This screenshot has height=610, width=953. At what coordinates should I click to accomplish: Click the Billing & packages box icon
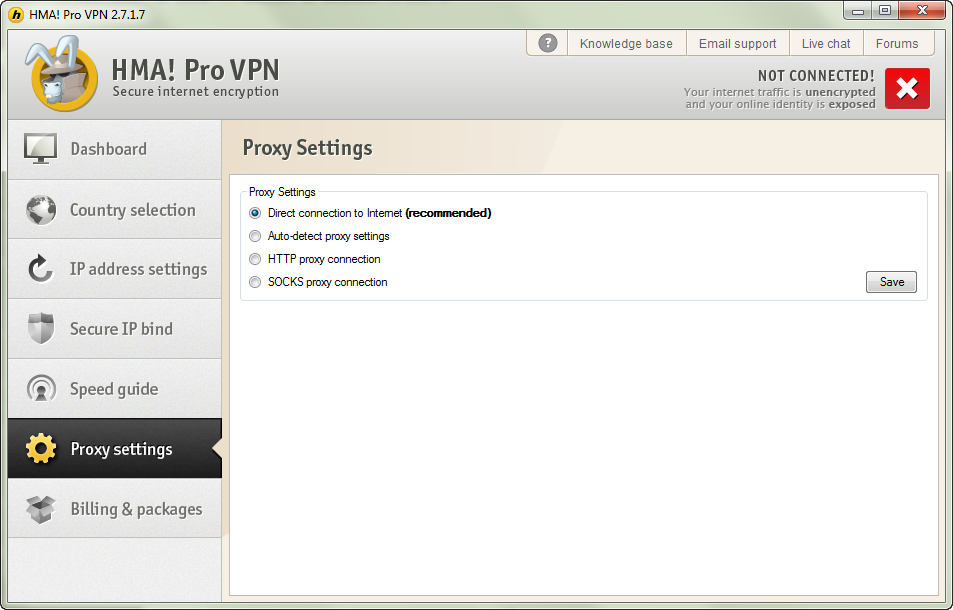pyautogui.click(x=41, y=509)
